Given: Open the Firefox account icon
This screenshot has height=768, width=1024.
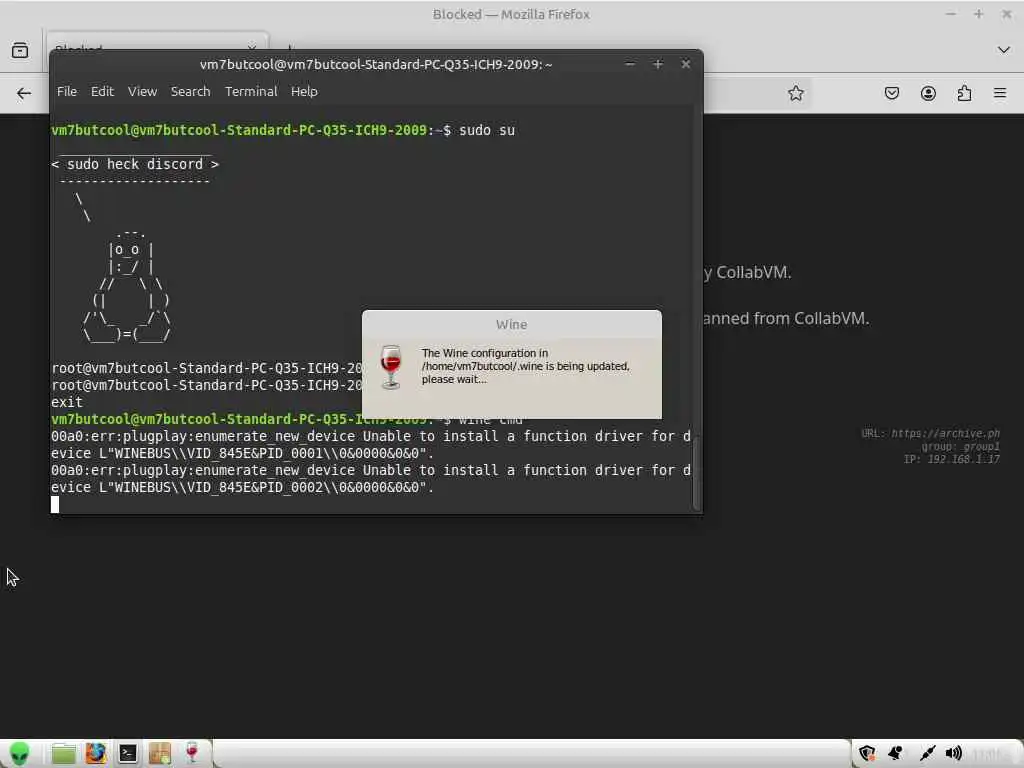Looking at the screenshot, I should pyautogui.click(x=928, y=93).
